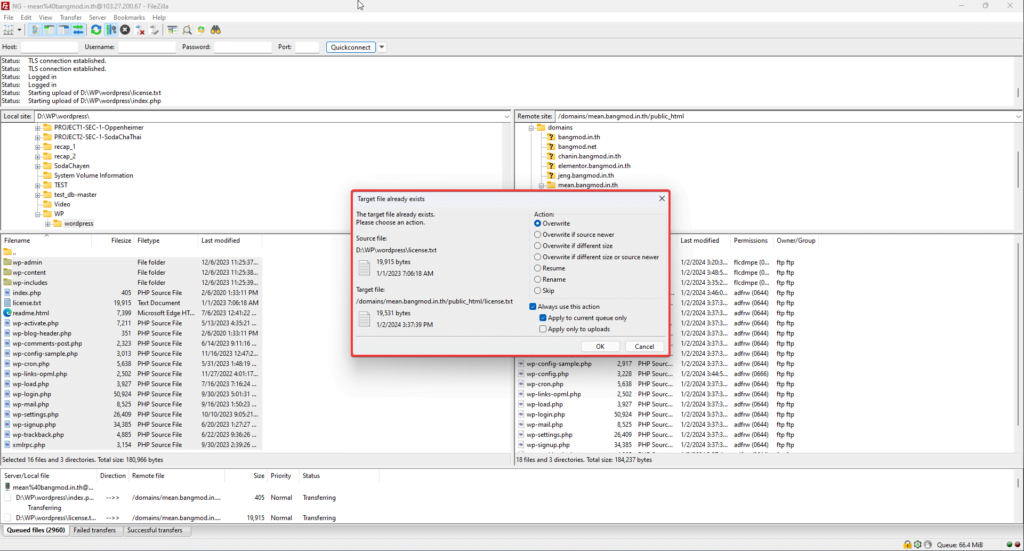Toggle the message log display icon

[x=35, y=30]
